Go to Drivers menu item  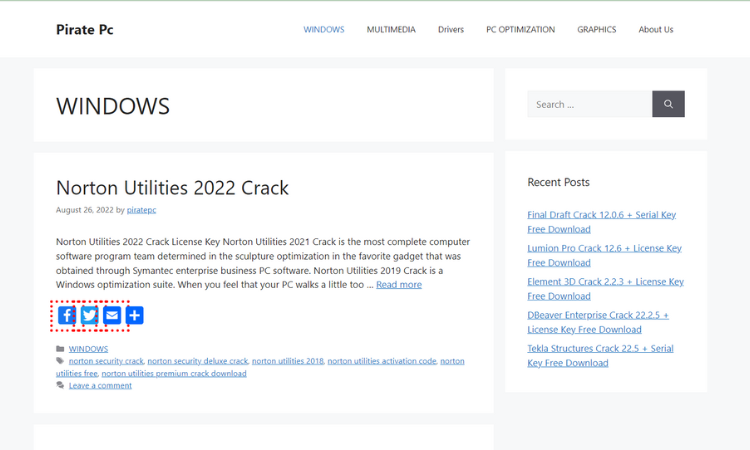(x=451, y=30)
